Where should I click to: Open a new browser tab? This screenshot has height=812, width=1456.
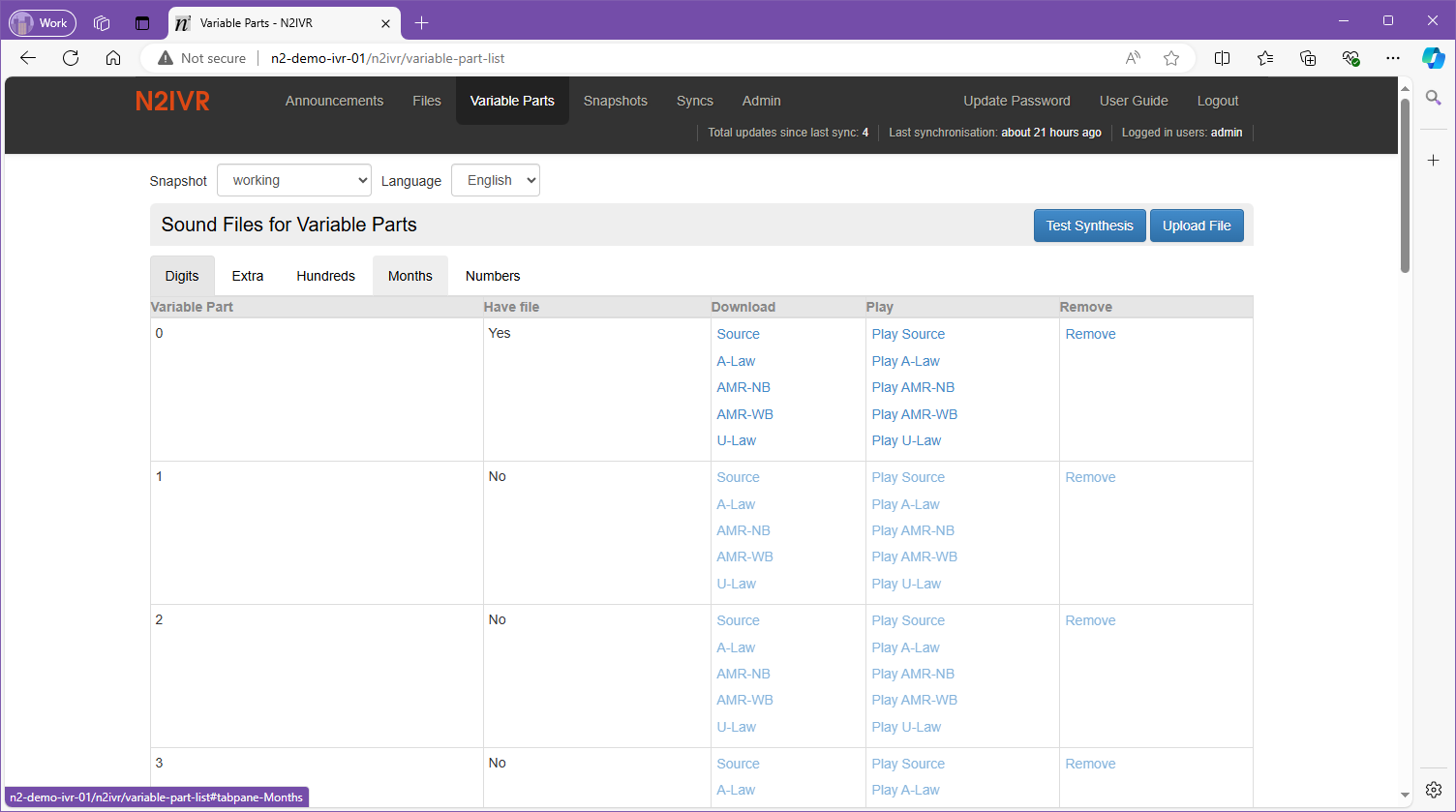tap(421, 22)
